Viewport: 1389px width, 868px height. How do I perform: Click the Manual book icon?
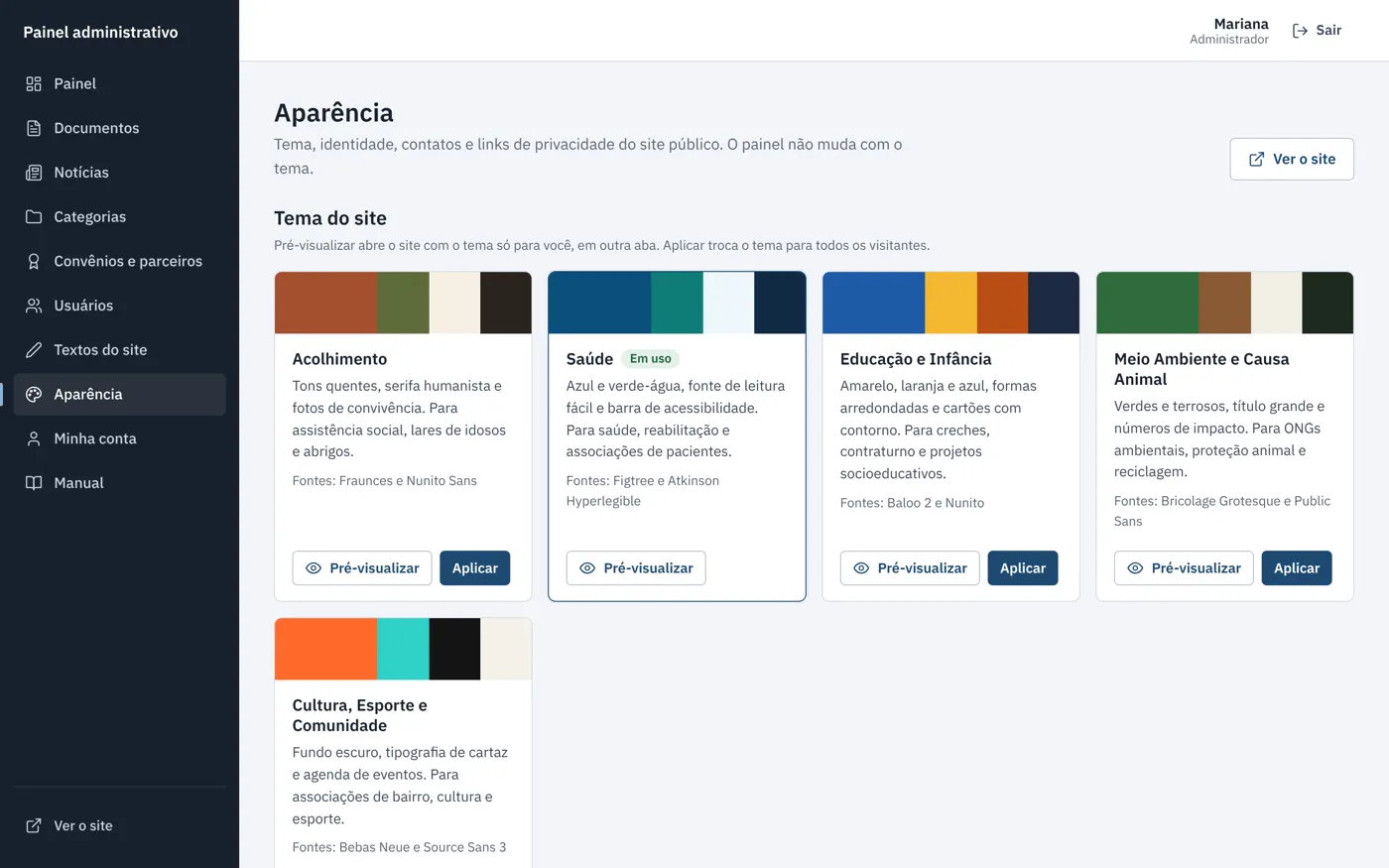(x=34, y=483)
